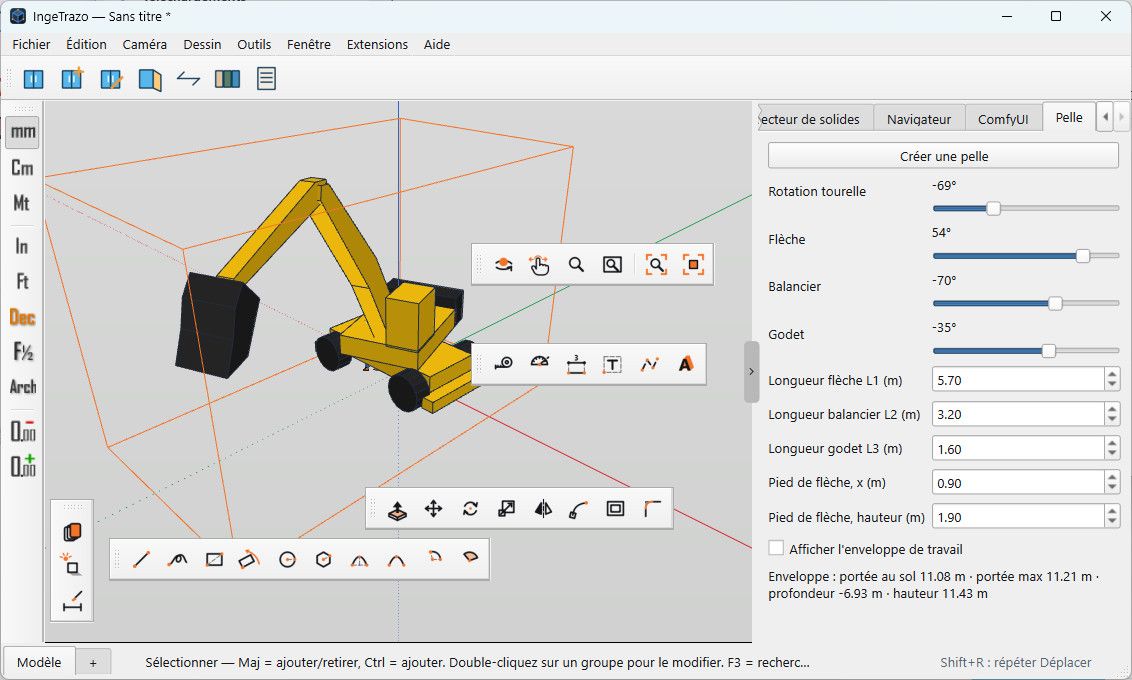1132x680 pixels.
Task: Add a new scene tab with plus
Action: 93,663
